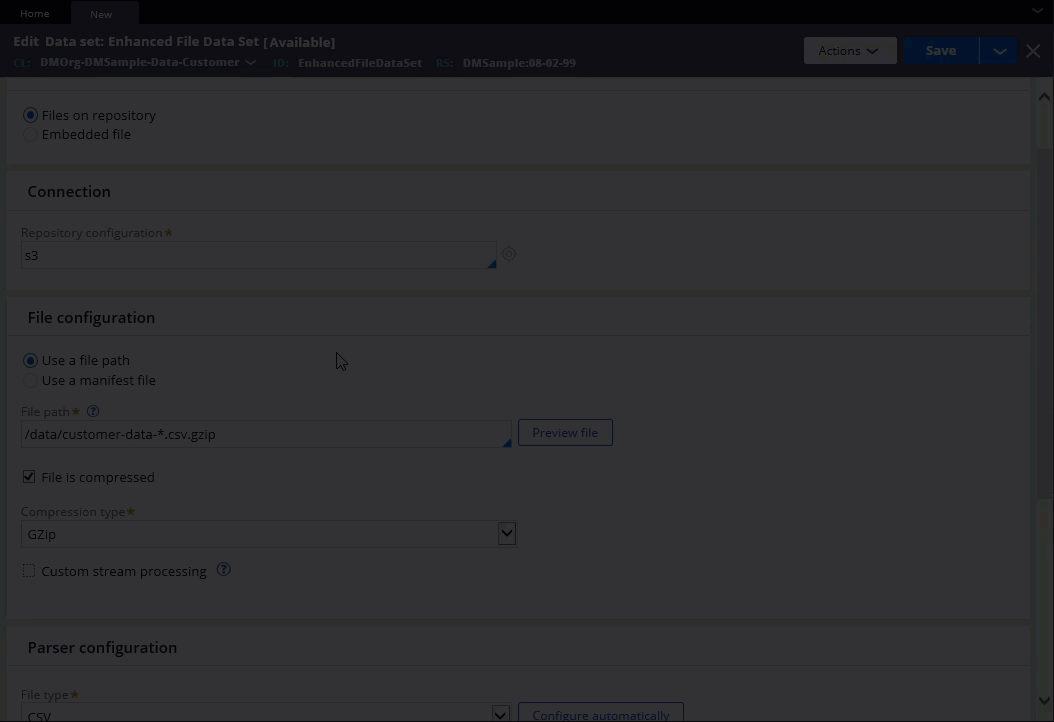Click the scroll down arrow of the form

(x=1044, y=701)
